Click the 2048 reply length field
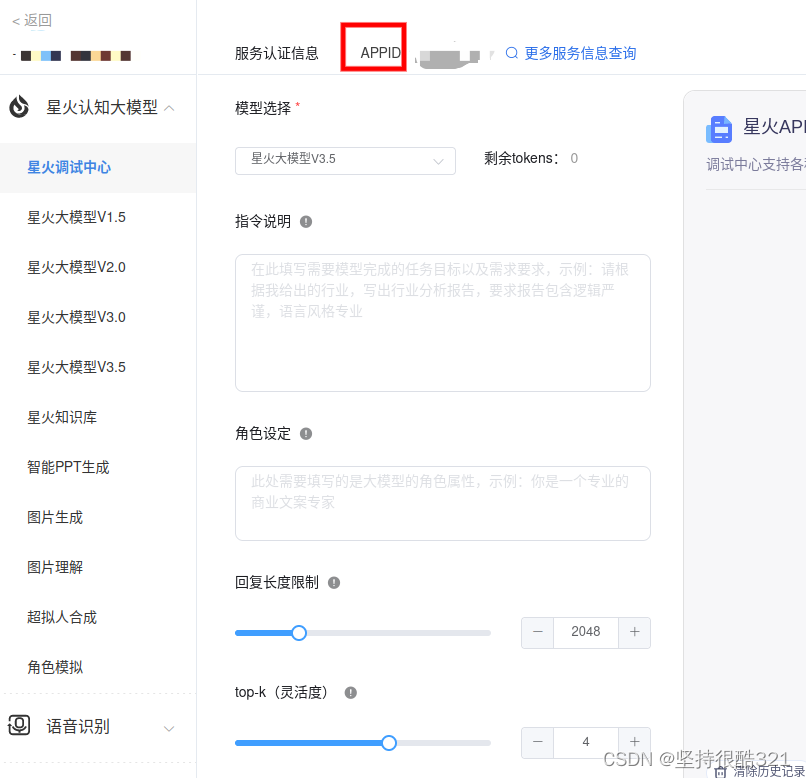This screenshot has height=778, width=806. point(586,632)
